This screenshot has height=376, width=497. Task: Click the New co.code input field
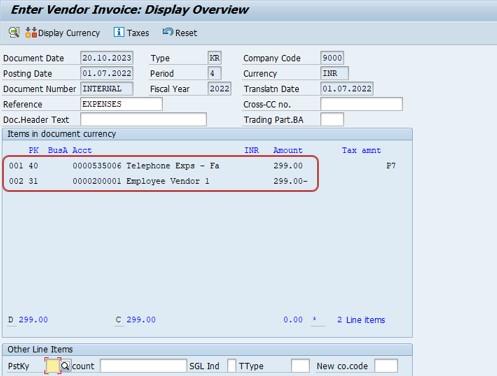(x=386, y=366)
